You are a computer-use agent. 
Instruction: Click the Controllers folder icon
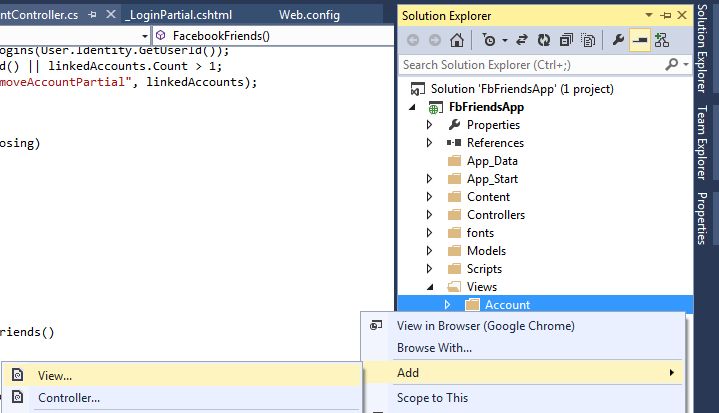click(x=454, y=215)
